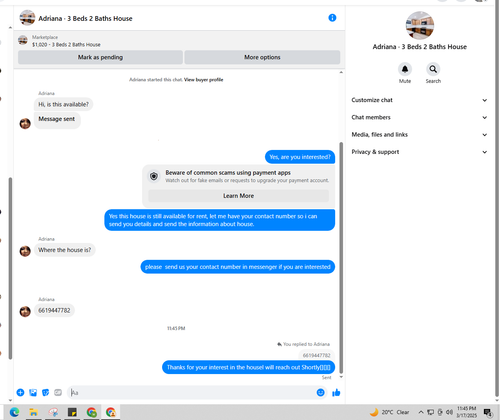Open Microsoft Edge from taskbar

(x=14, y=412)
